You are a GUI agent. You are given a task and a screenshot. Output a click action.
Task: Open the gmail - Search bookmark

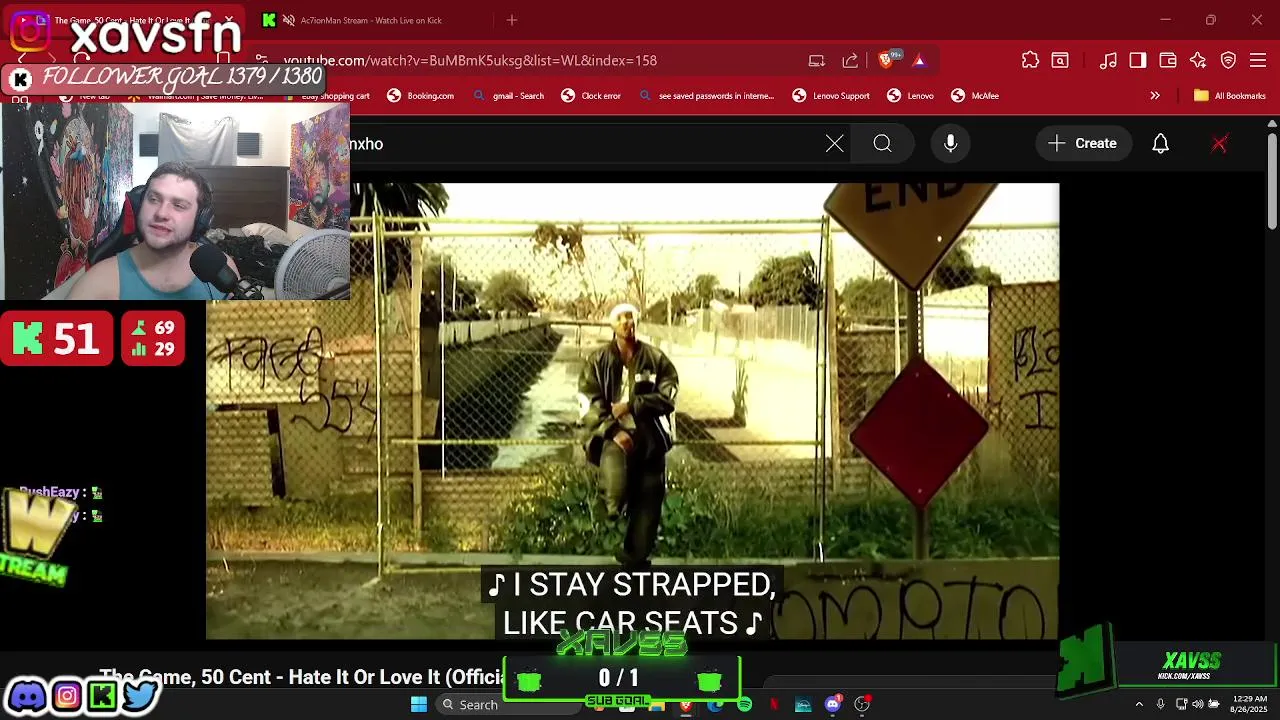508,96
